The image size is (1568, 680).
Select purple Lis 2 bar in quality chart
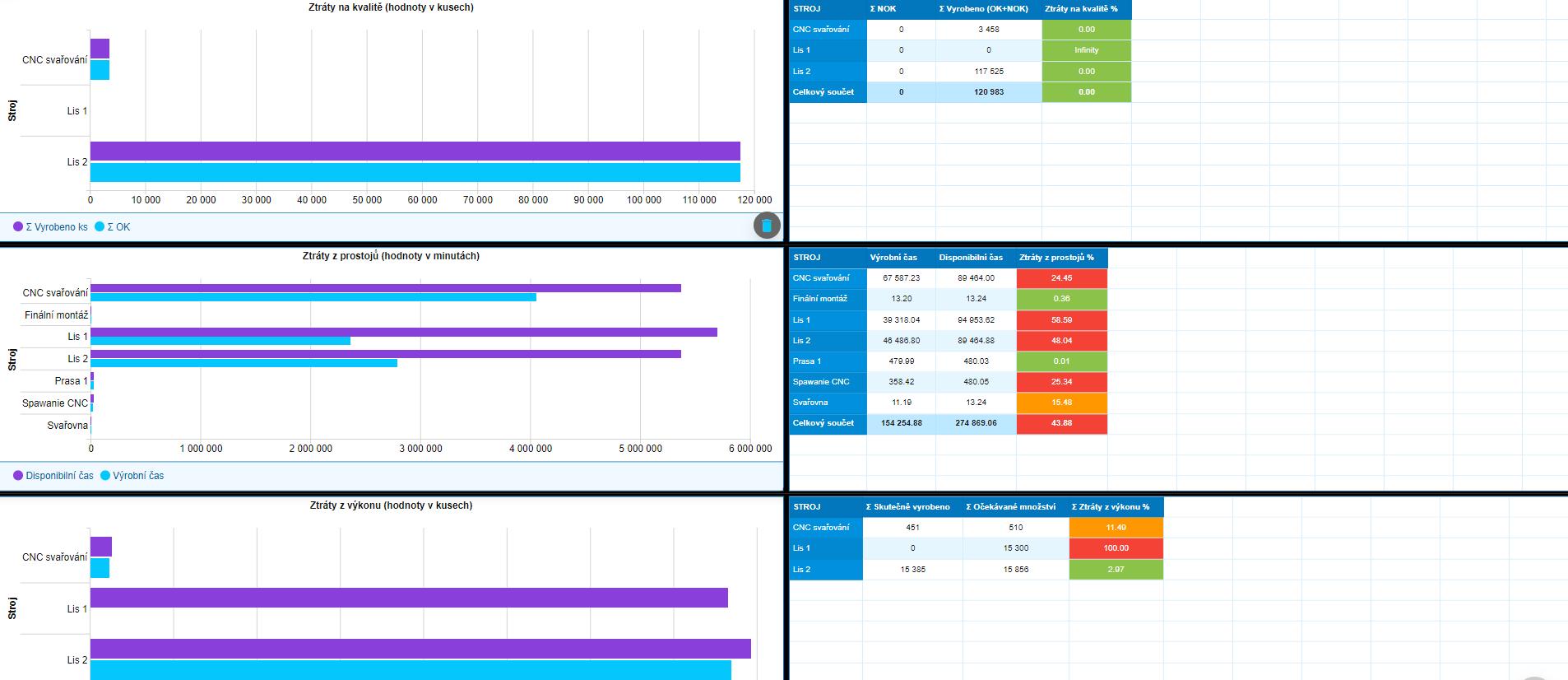pyautogui.click(x=415, y=151)
